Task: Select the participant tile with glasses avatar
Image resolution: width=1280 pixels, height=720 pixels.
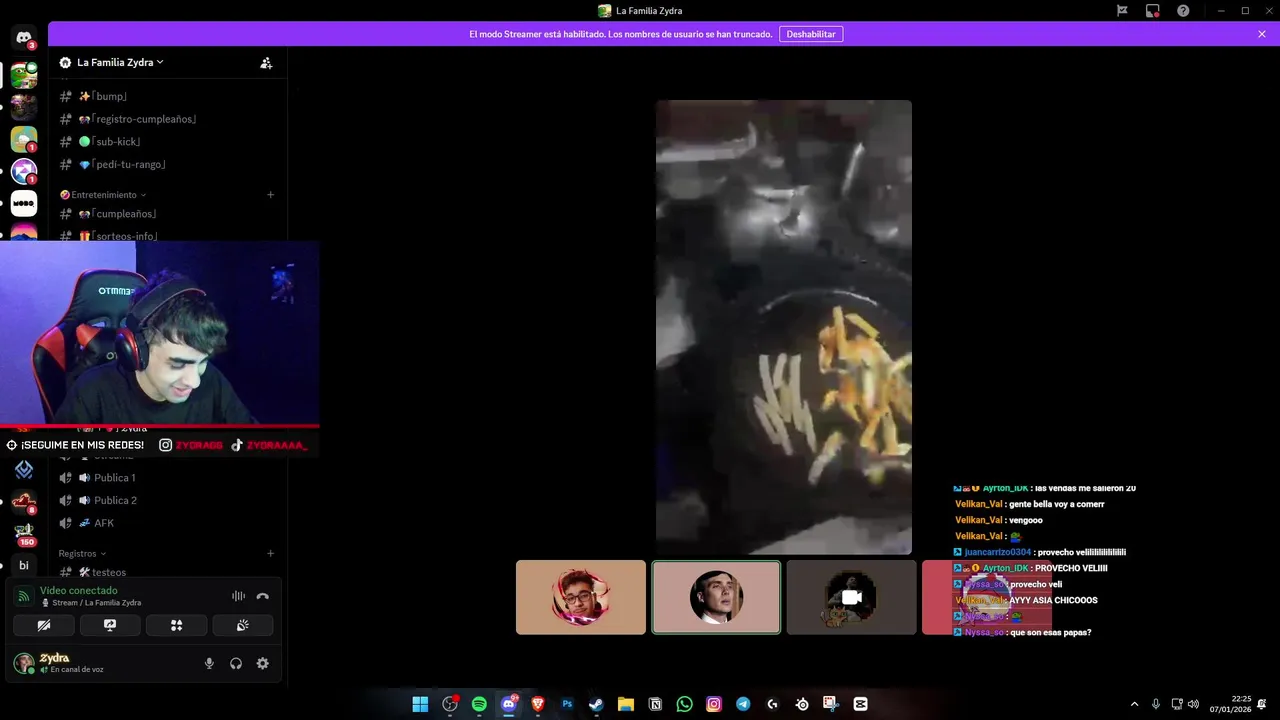Action: click(581, 597)
